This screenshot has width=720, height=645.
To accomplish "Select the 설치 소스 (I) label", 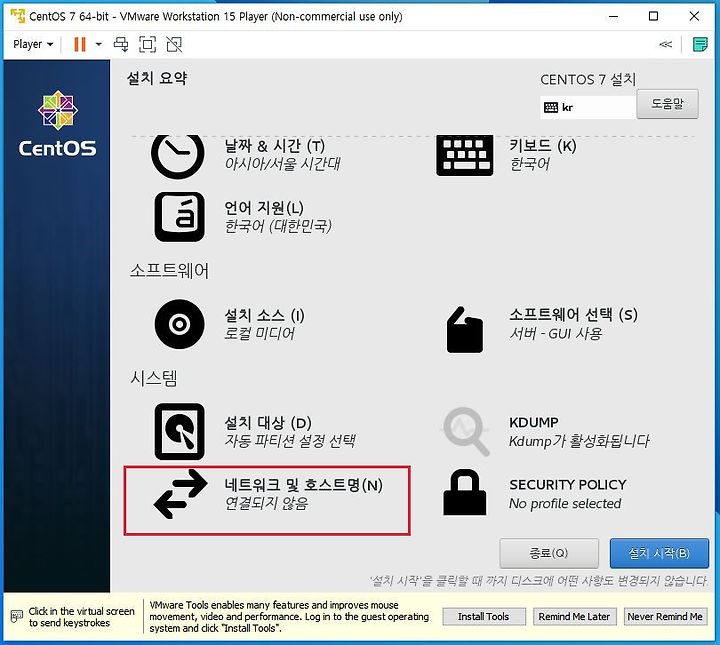I will (x=264, y=315).
